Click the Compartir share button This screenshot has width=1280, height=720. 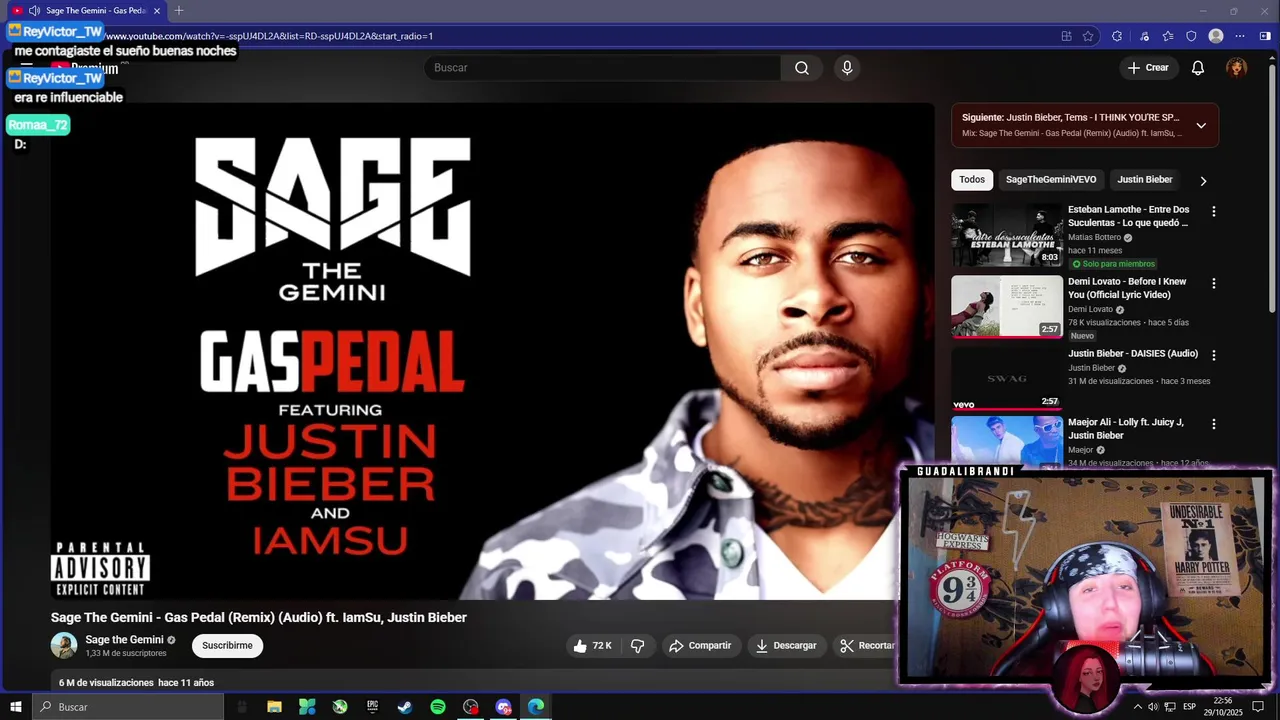click(x=700, y=646)
